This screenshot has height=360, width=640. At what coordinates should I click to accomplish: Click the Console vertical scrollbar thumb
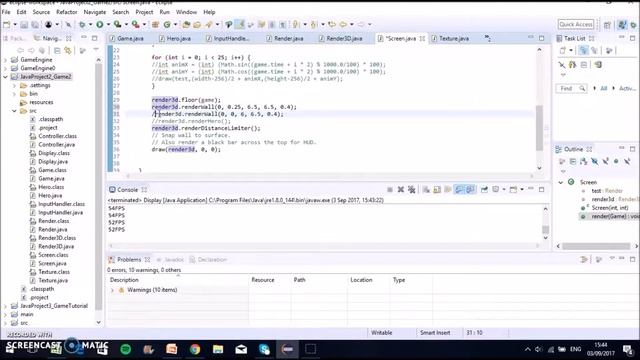pyautogui.click(x=546, y=229)
